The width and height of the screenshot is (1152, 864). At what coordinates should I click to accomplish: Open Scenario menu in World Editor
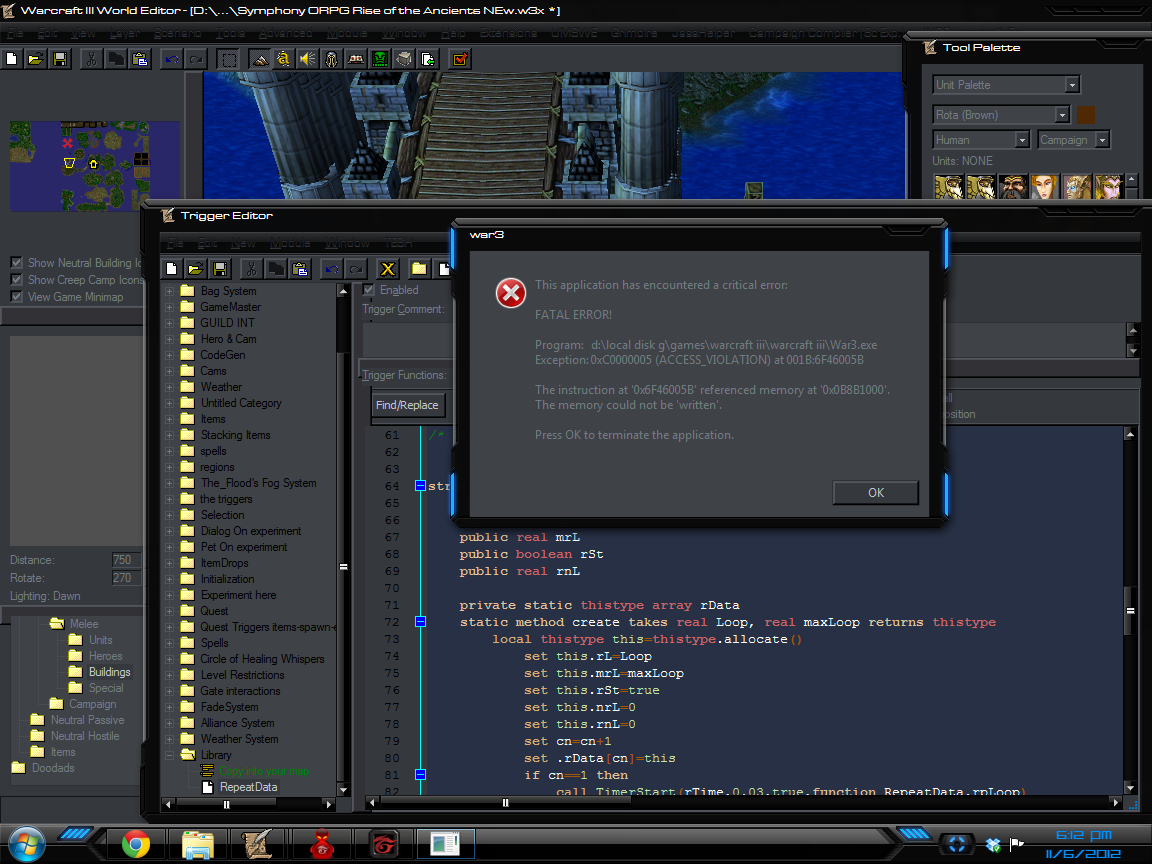178,33
